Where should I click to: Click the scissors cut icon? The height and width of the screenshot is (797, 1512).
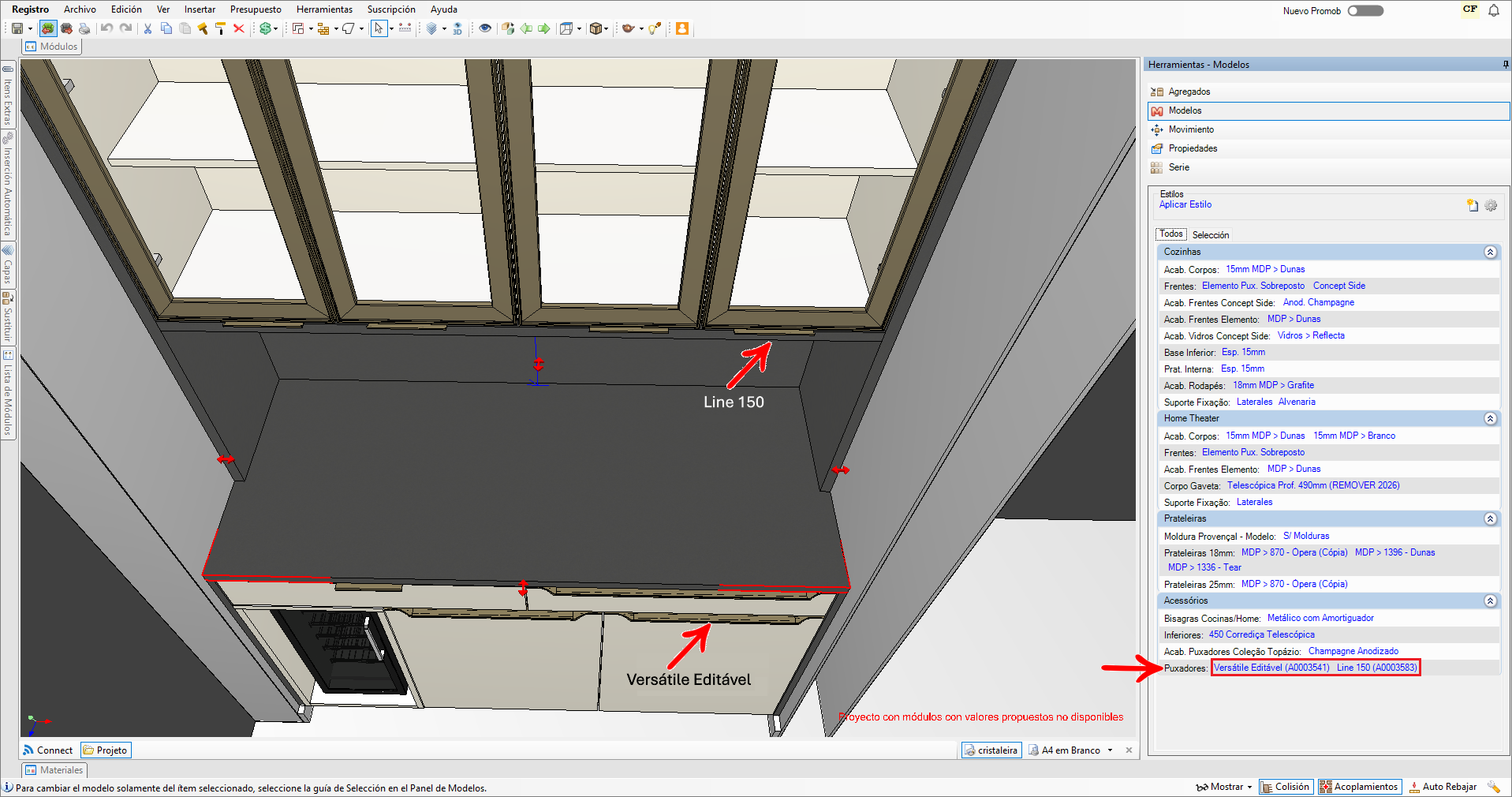[147, 28]
